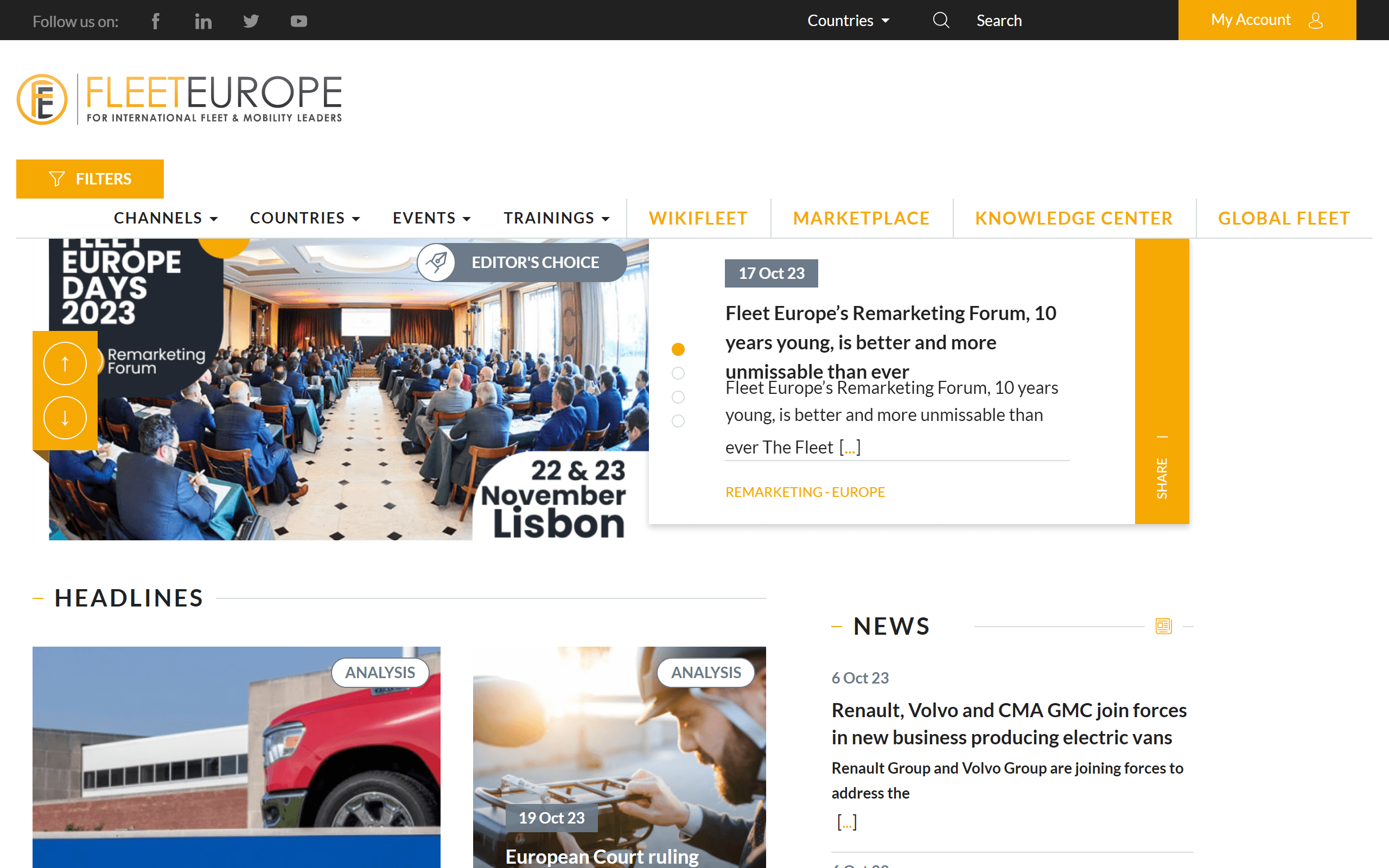1389x868 pixels.
Task: Switch to the Wikifleet section
Action: (698, 218)
